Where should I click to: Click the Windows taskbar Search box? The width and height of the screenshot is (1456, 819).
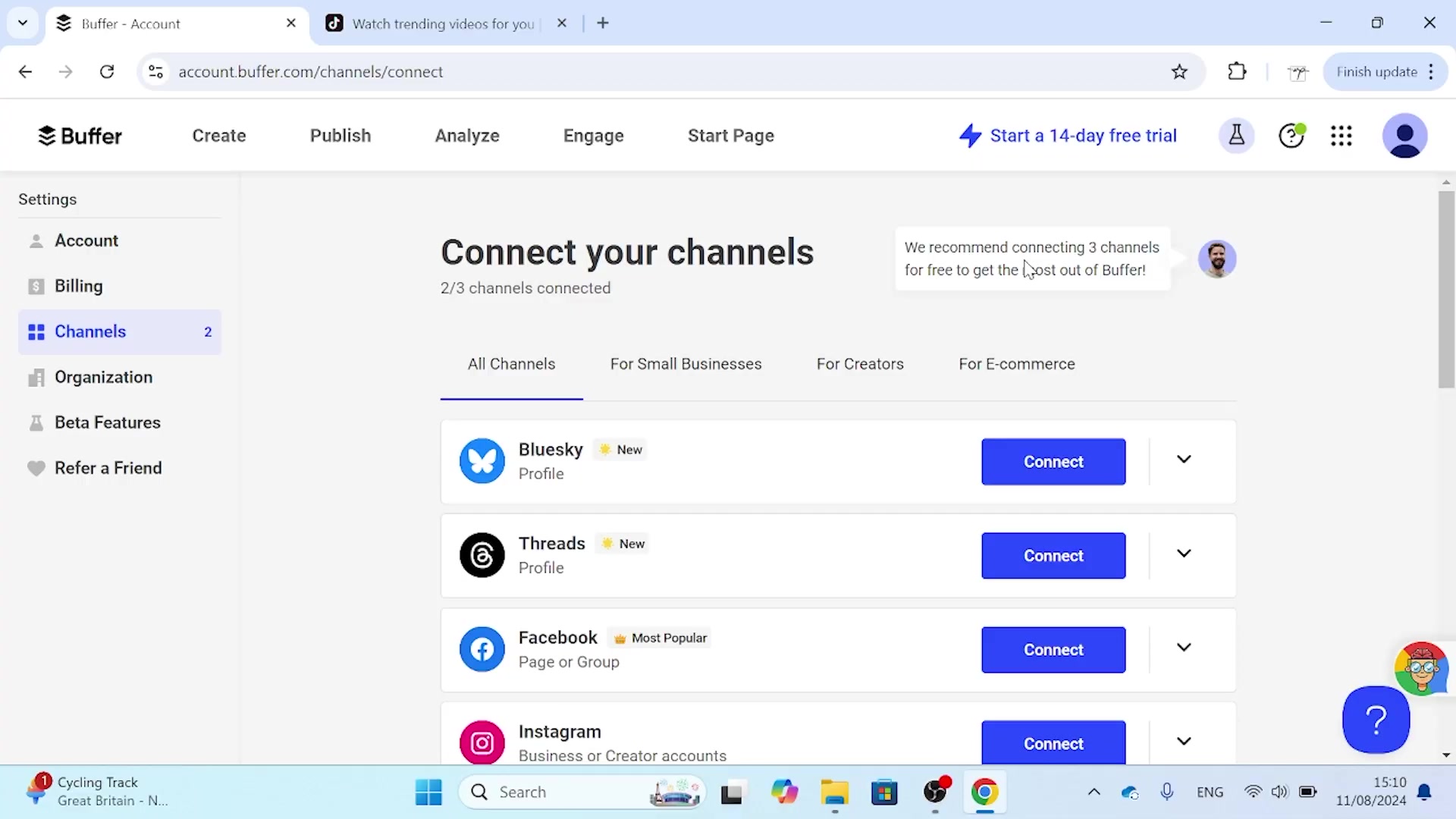[582, 792]
